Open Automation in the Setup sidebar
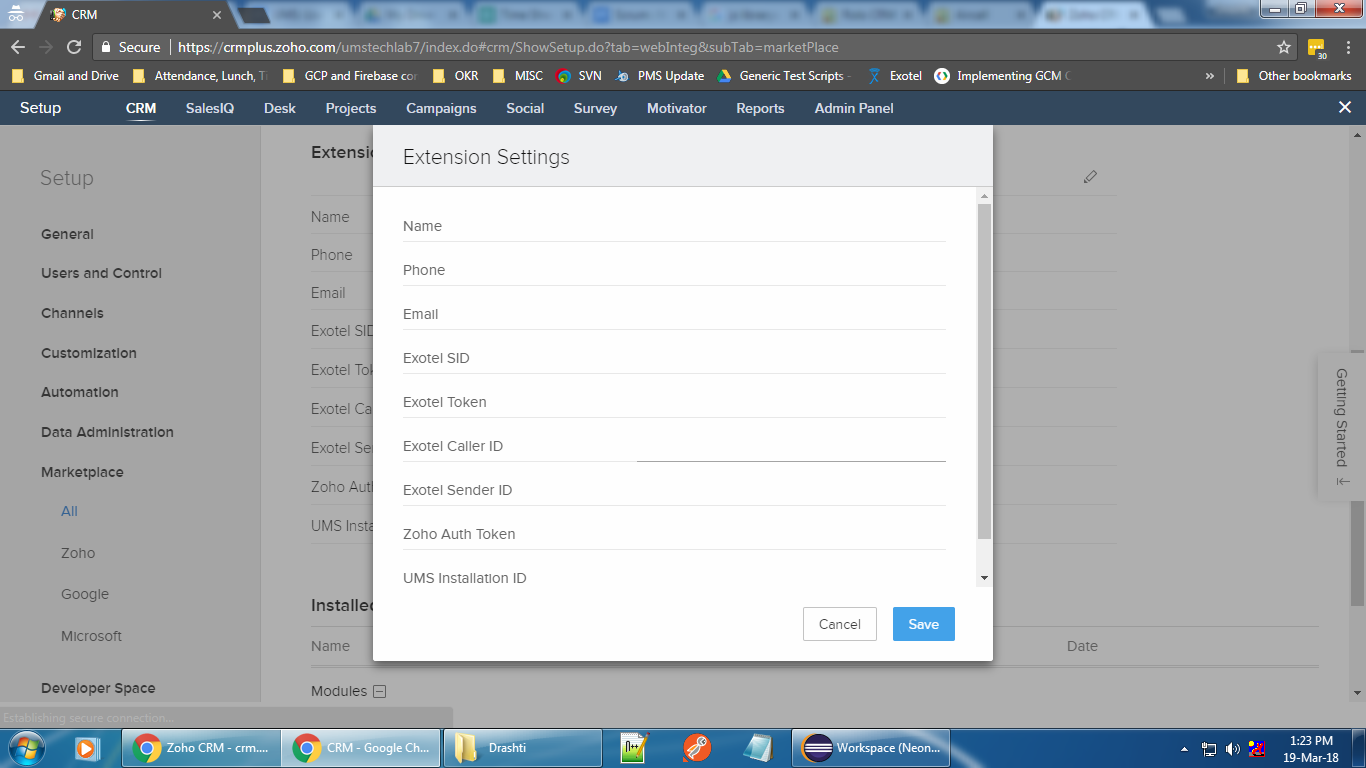 (80, 392)
